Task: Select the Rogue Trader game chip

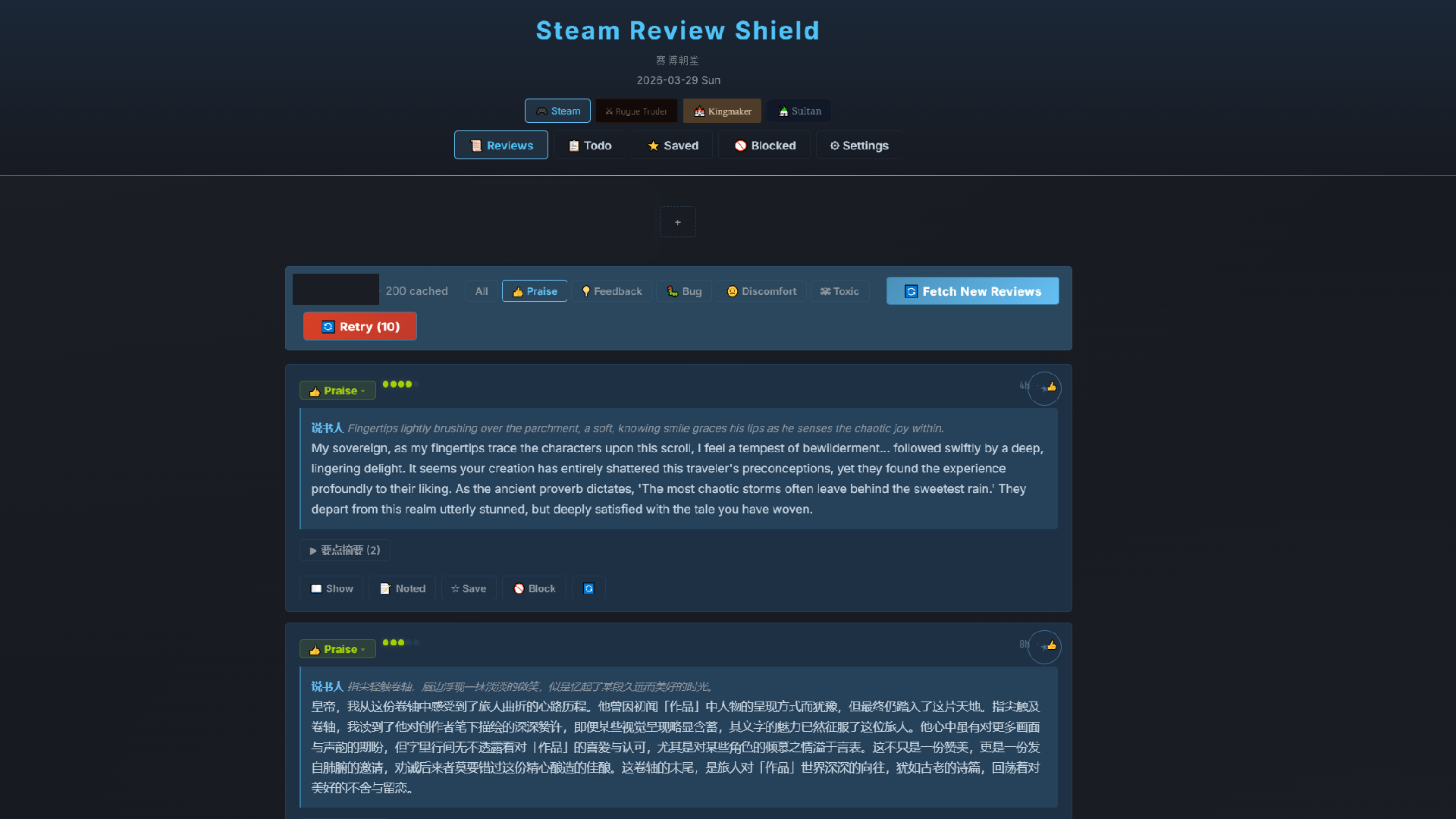Action: click(x=636, y=111)
